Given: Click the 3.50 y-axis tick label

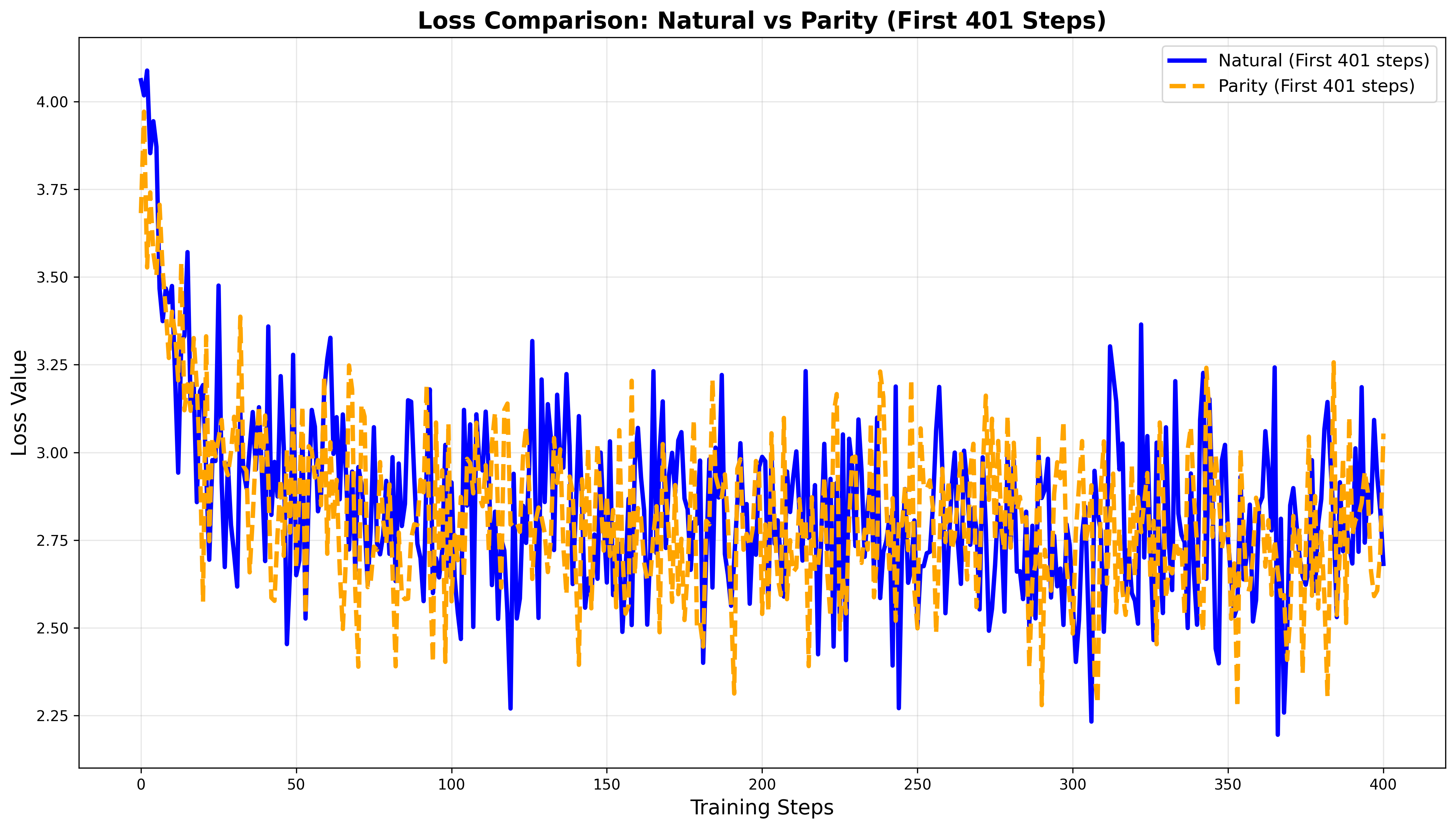Looking at the screenshot, I should [x=52, y=278].
